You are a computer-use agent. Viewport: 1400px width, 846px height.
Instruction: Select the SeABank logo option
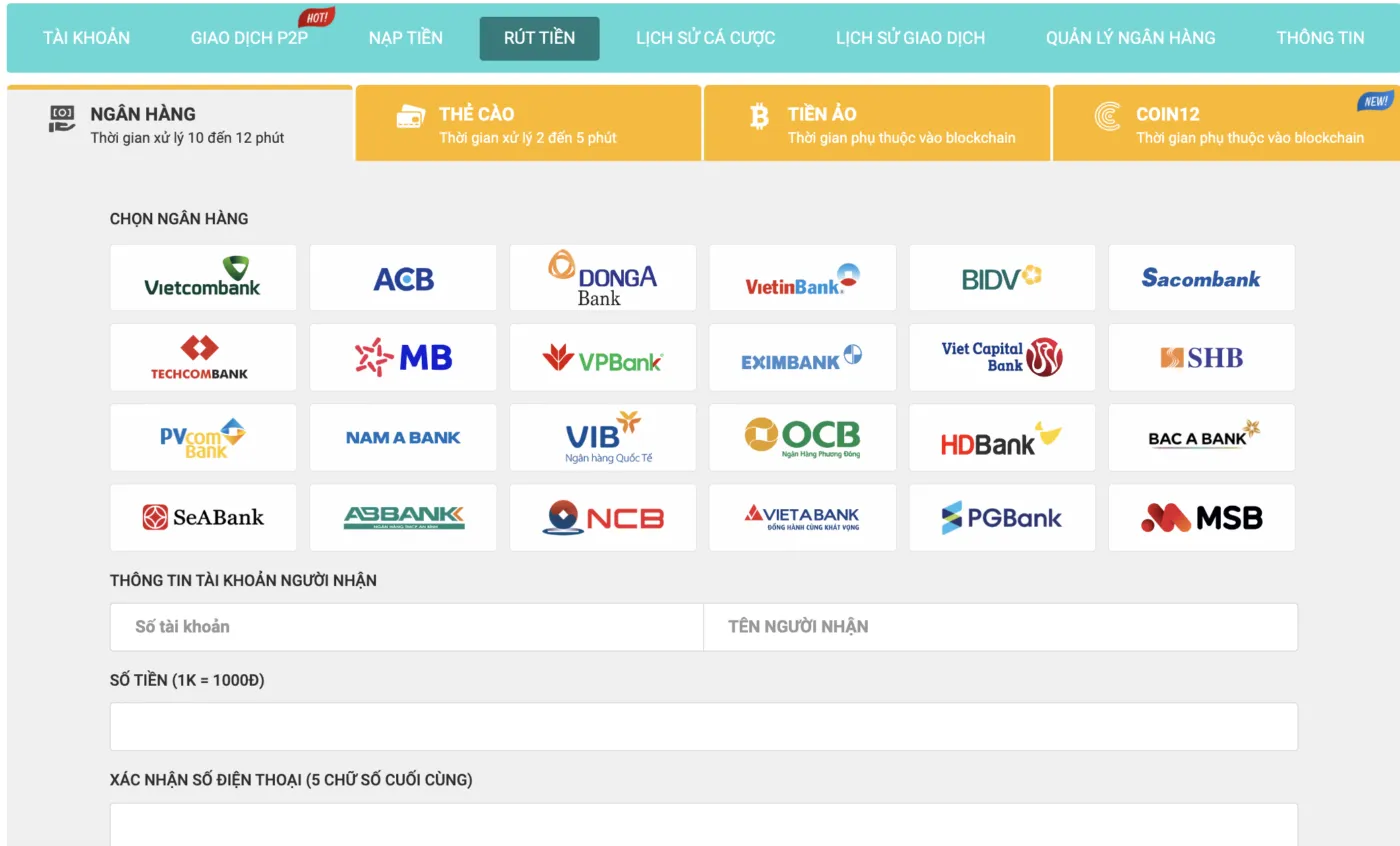click(x=203, y=517)
